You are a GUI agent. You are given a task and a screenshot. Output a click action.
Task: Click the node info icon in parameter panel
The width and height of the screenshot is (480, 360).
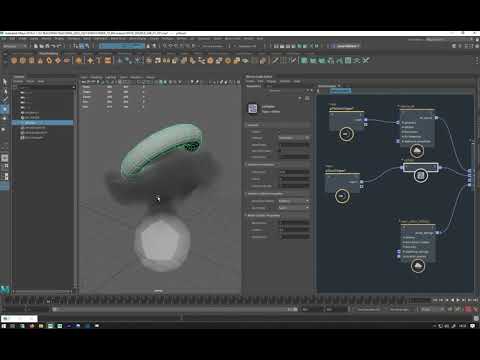(x=253, y=109)
